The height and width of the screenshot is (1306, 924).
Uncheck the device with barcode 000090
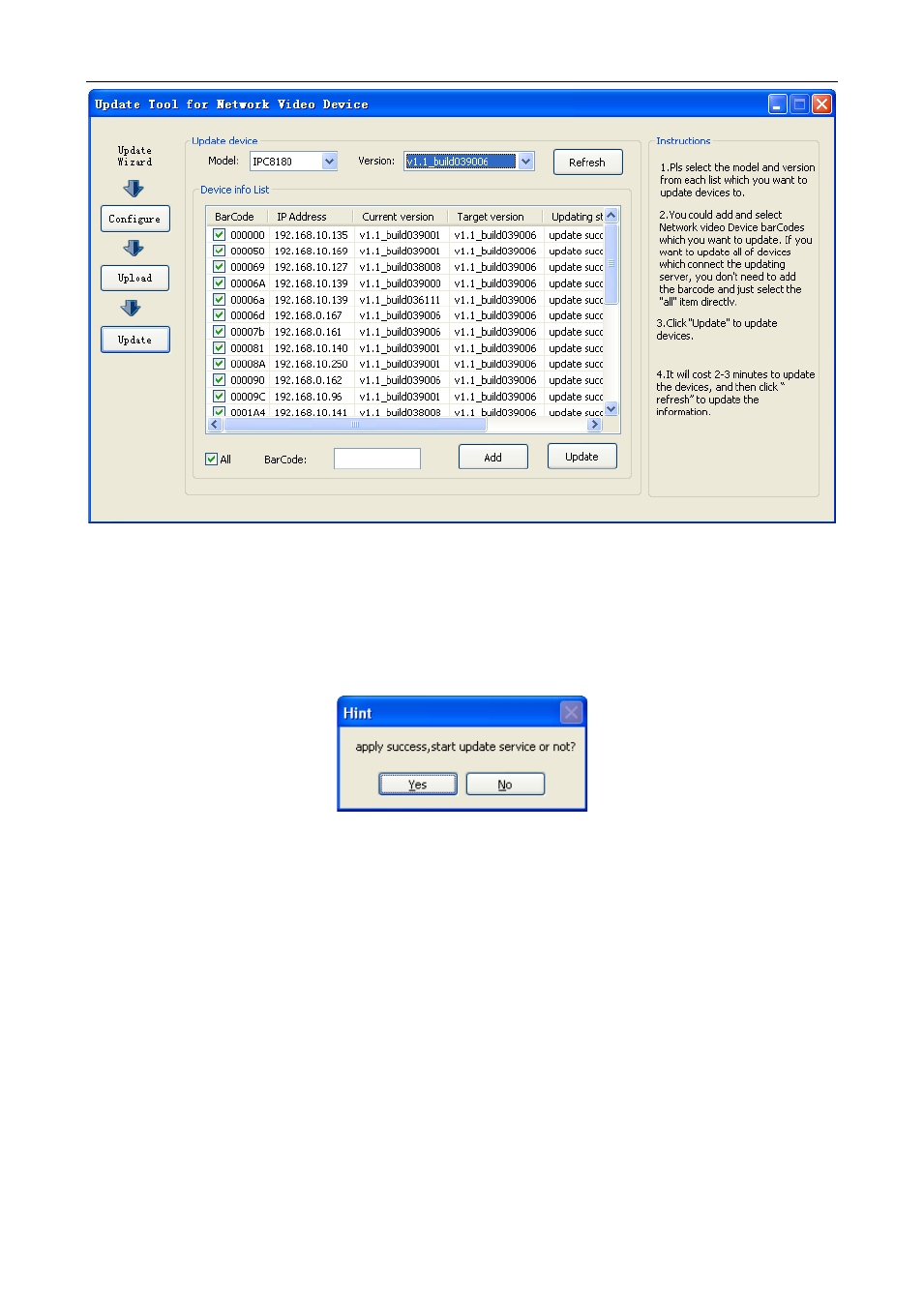pos(220,380)
